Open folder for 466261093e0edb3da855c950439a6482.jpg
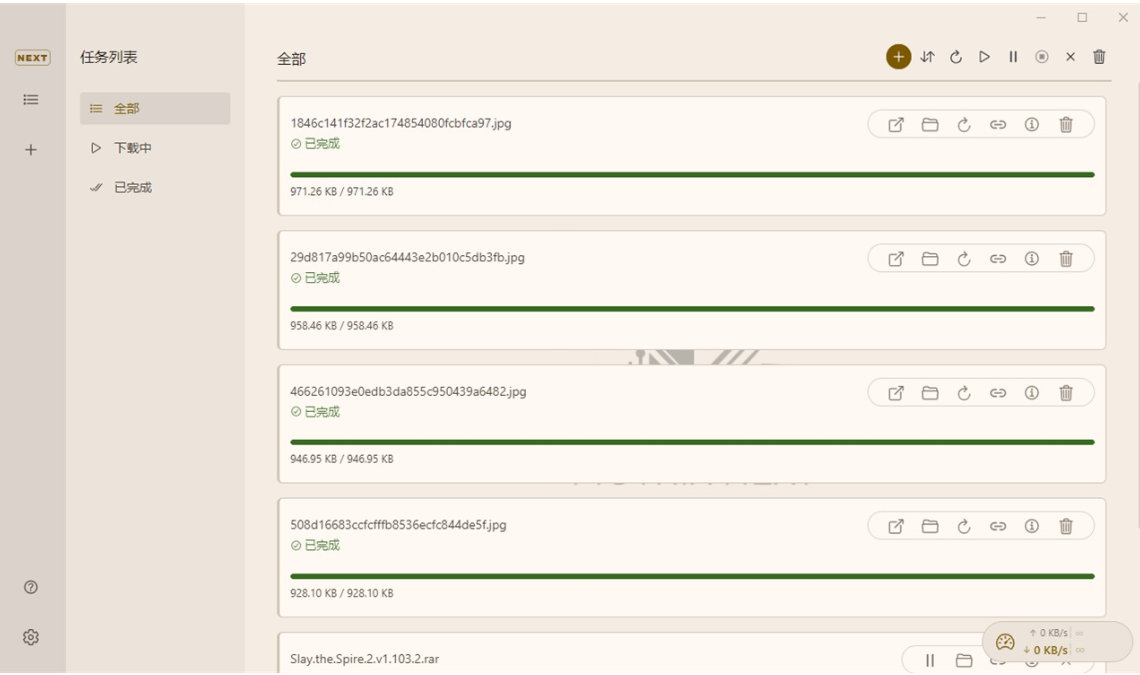The image size is (1140, 675). click(930, 393)
